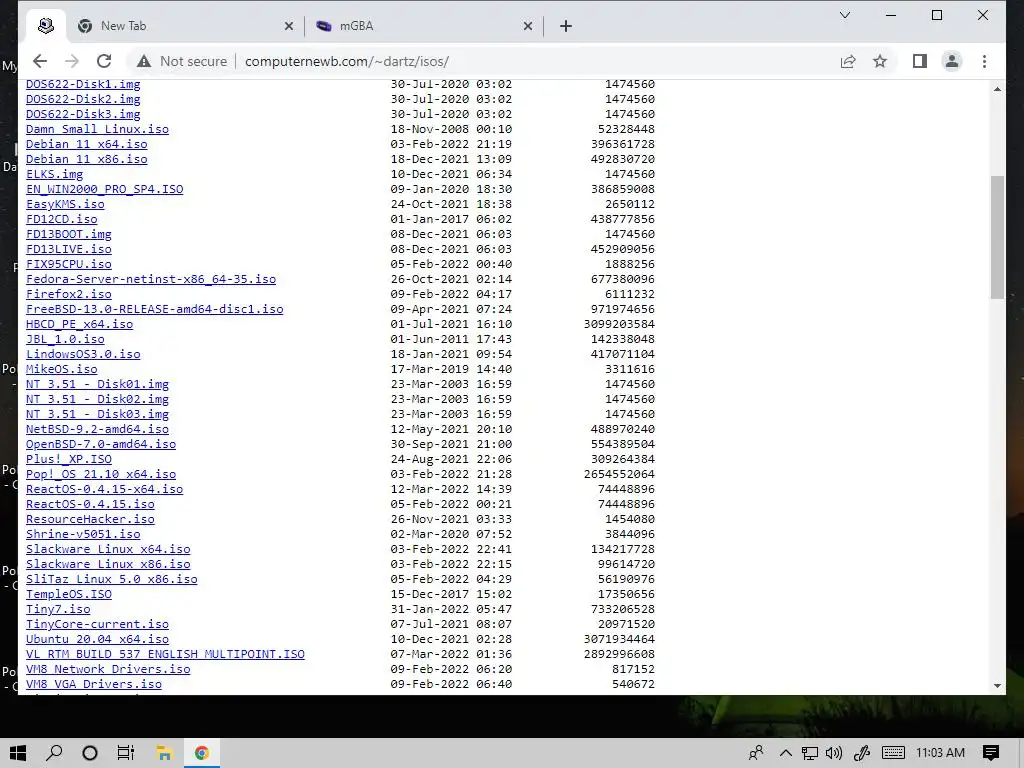
Task: Click the taskbar clock showing 11:03 AM
Action: click(x=940, y=753)
